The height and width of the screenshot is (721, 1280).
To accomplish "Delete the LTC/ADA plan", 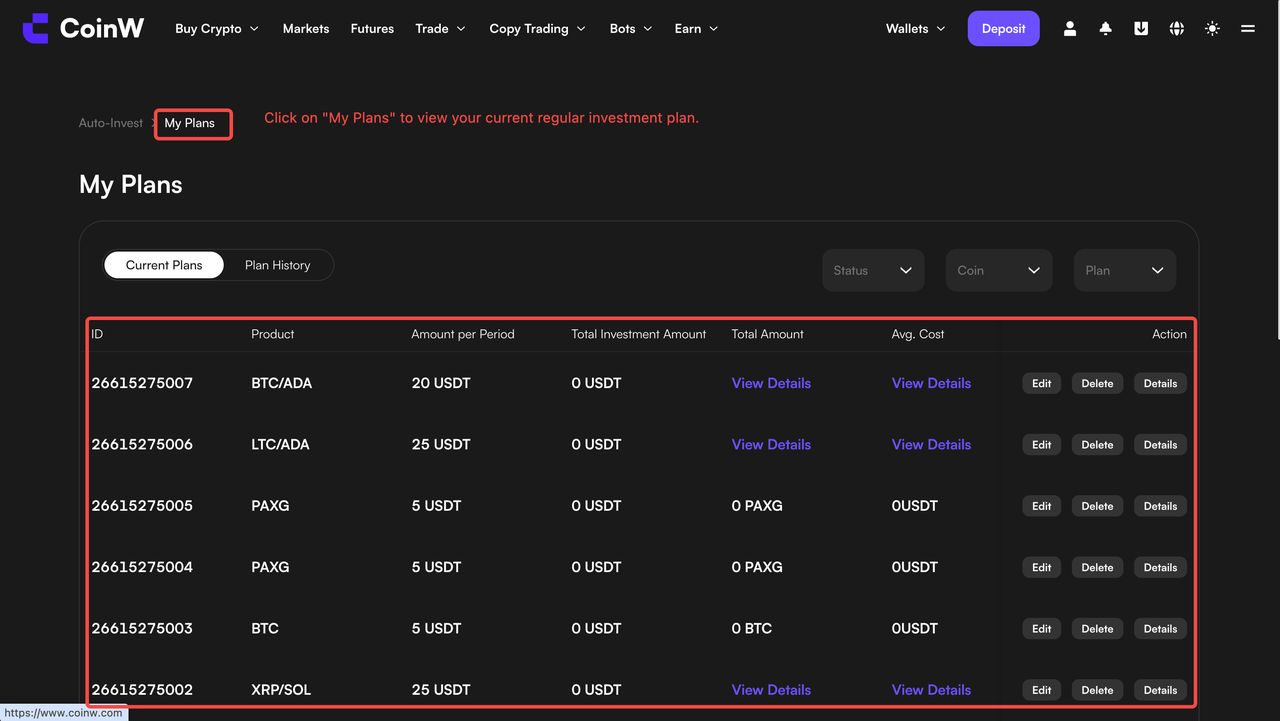I will coord(1097,445).
